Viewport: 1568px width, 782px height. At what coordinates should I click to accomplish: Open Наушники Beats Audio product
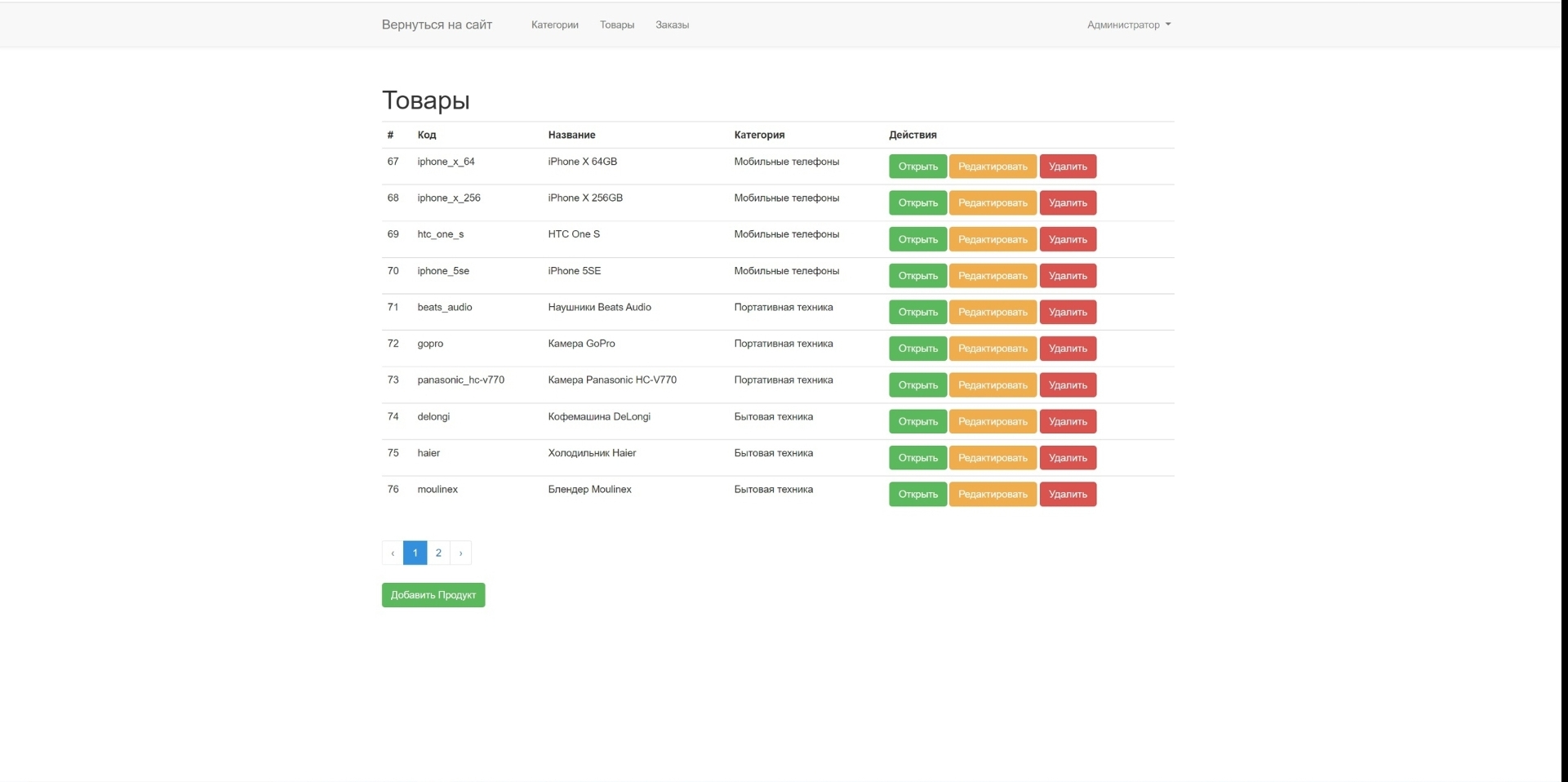(x=917, y=312)
